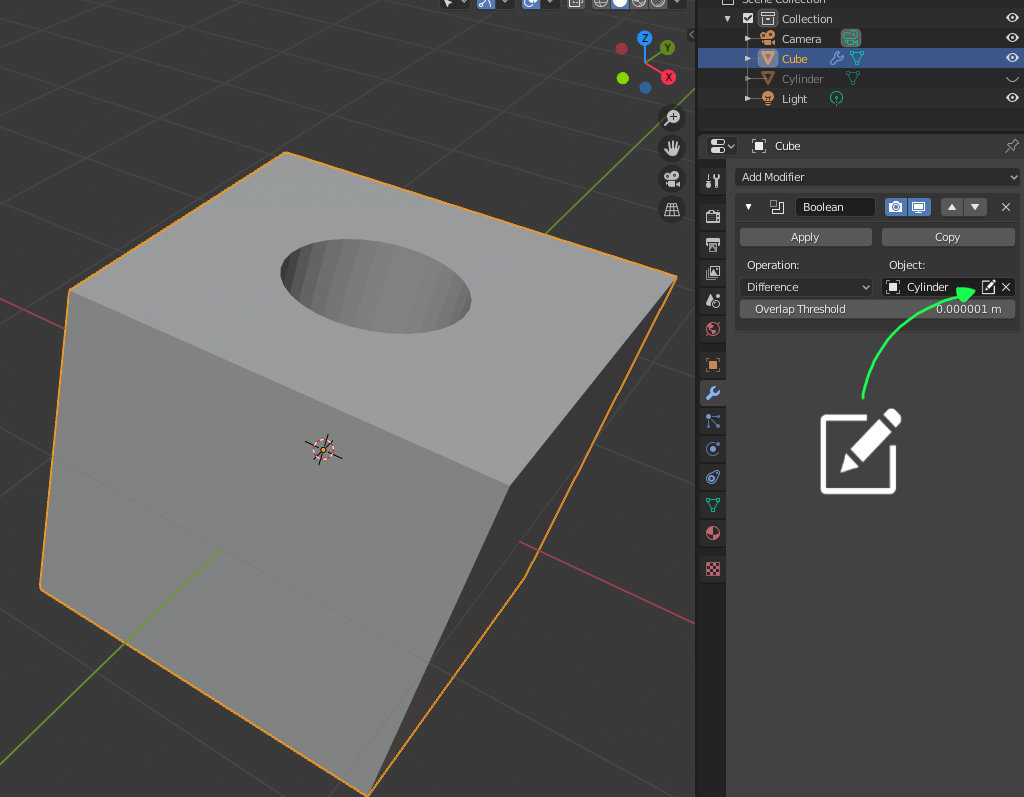Remove the Boolean modifier with its X
1024x797 pixels.
click(x=1006, y=207)
